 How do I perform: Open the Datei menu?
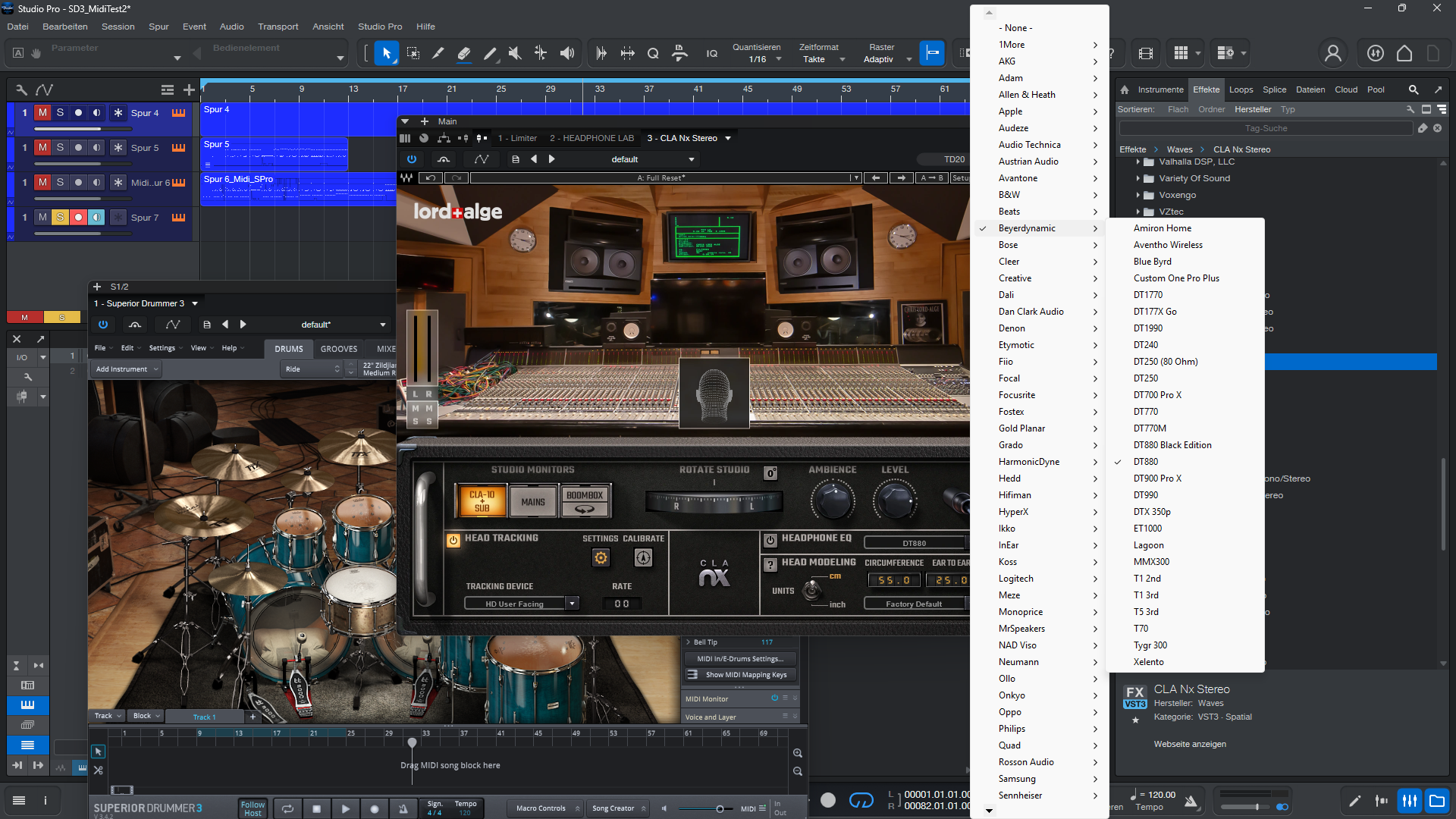click(17, 27)
